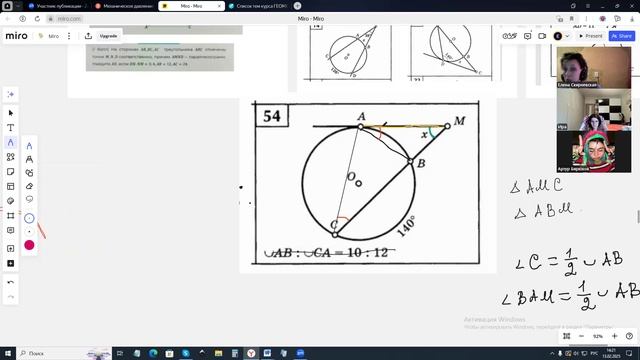
Task: Open Zoom from the taskbar
Action: click(300, 353)
